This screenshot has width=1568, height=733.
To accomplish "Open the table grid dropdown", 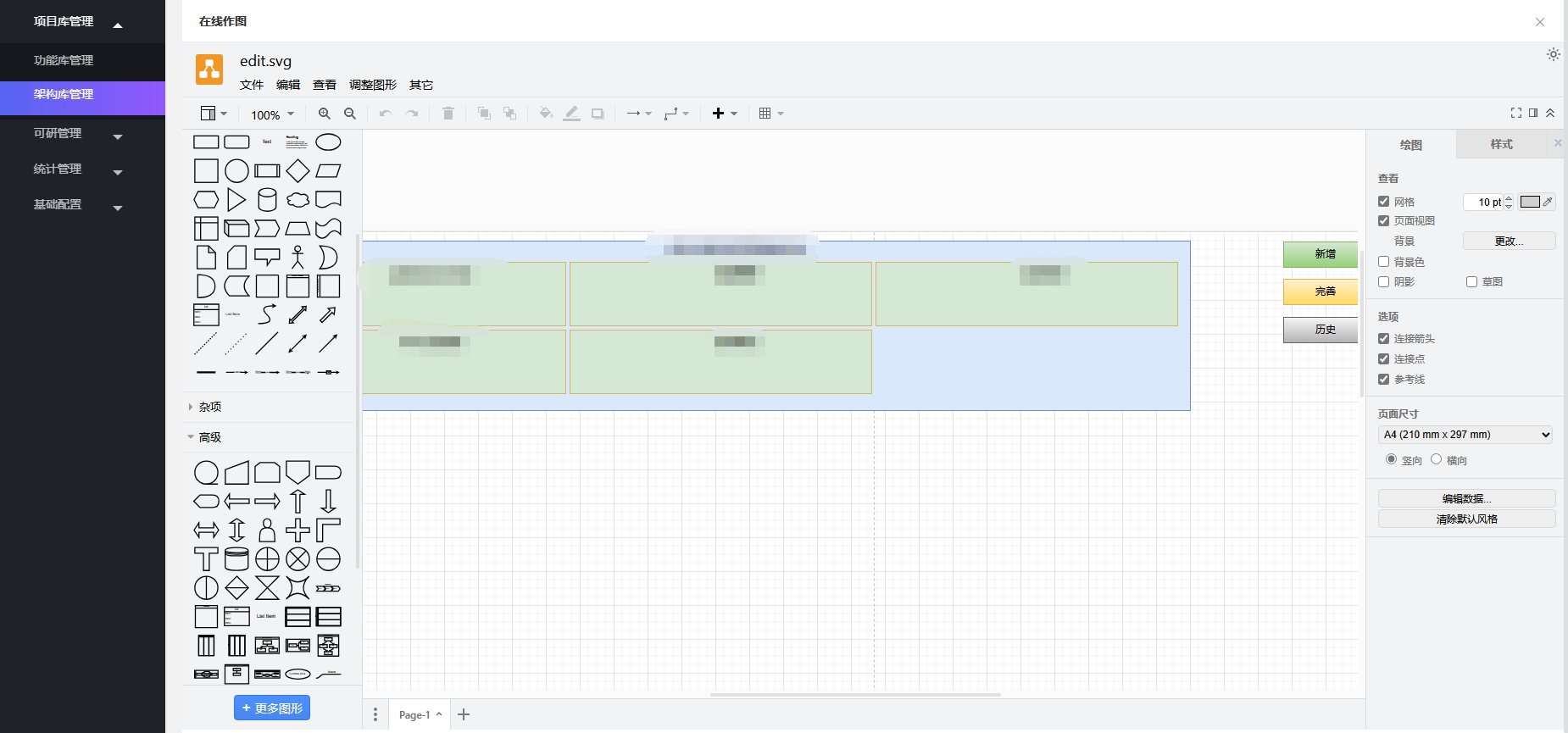I will (771, 114).
